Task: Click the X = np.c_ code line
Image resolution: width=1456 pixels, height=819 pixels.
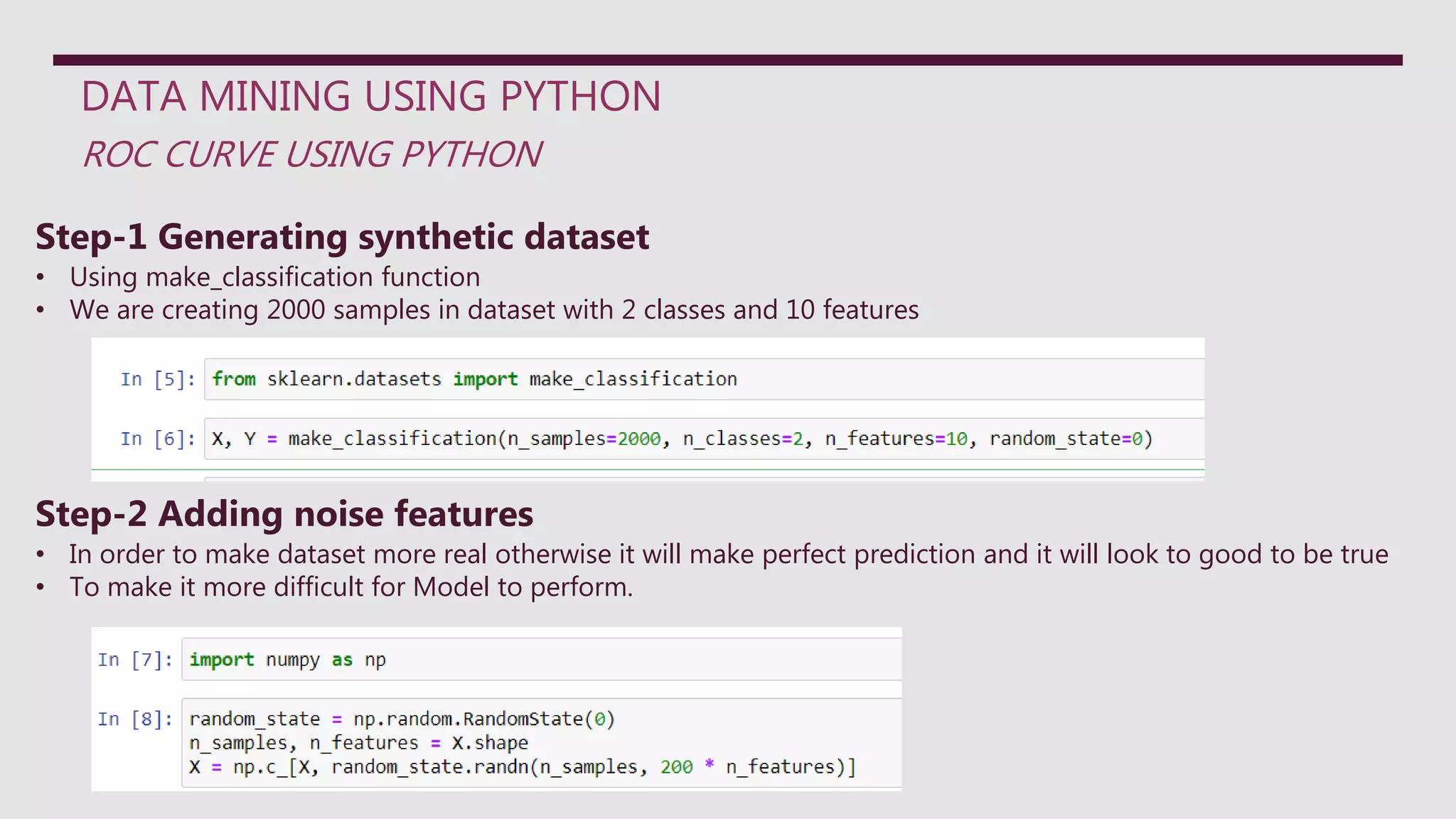Action: tap(523, 767)
